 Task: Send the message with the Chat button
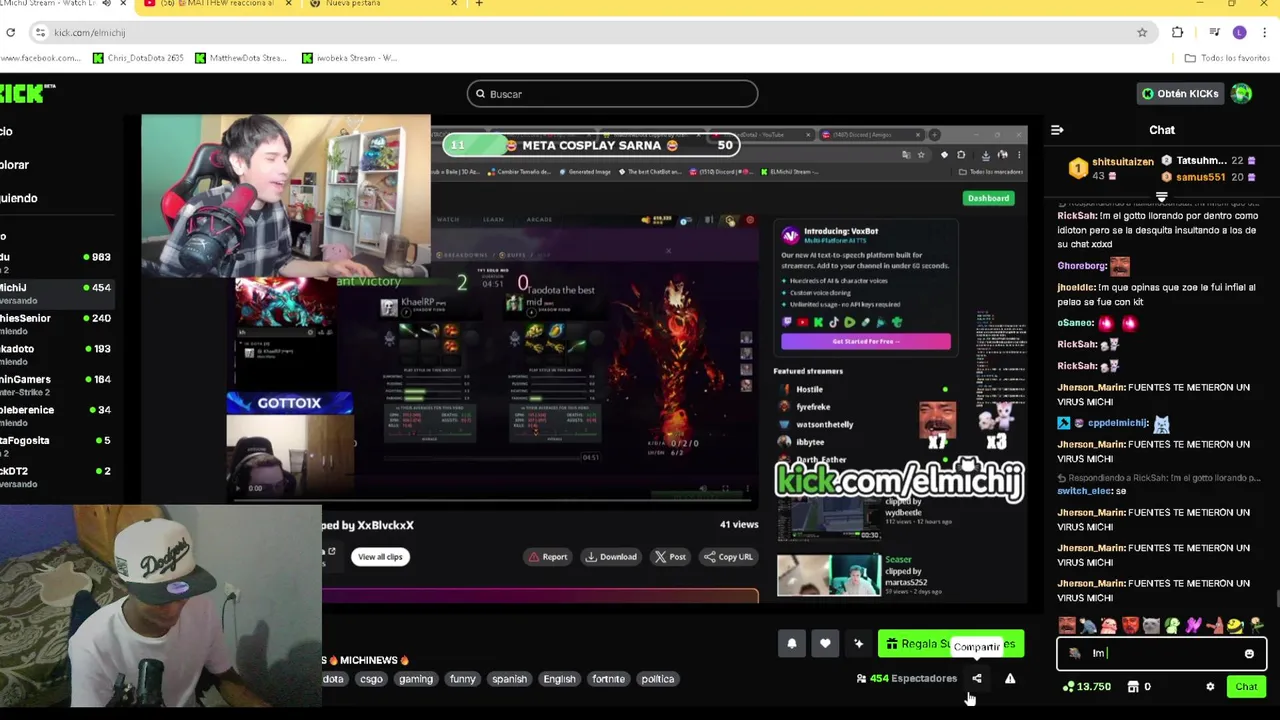click(x=1246, y=687)
